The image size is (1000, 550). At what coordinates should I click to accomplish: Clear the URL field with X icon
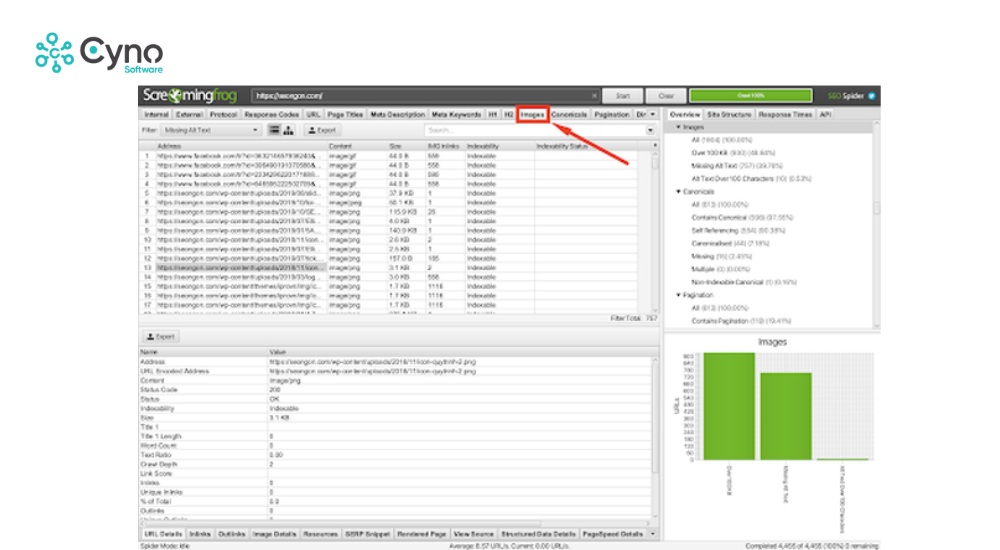coord(594,96)
